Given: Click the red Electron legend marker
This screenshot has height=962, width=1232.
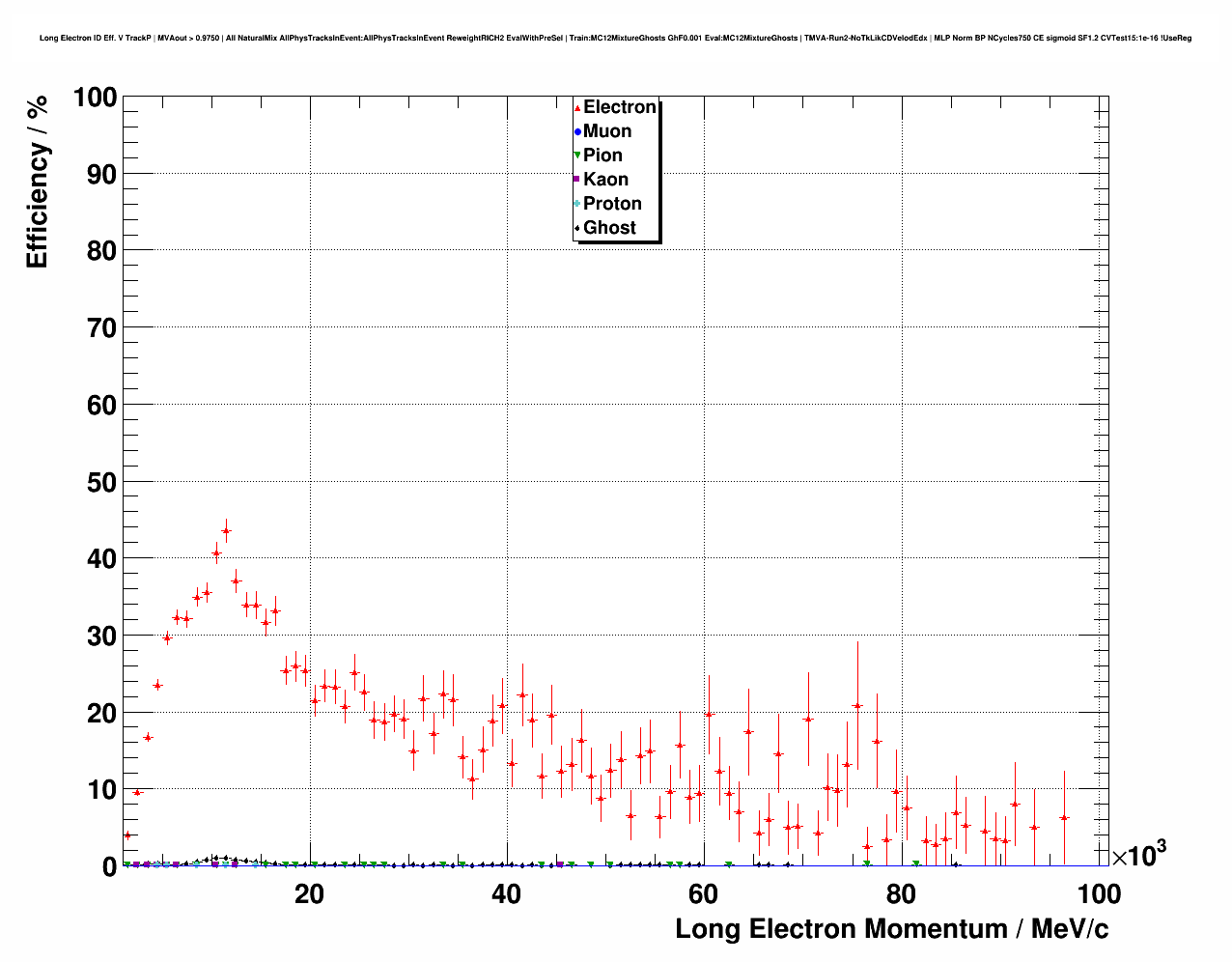Looking at the screenshot, I should pos(577,108).
